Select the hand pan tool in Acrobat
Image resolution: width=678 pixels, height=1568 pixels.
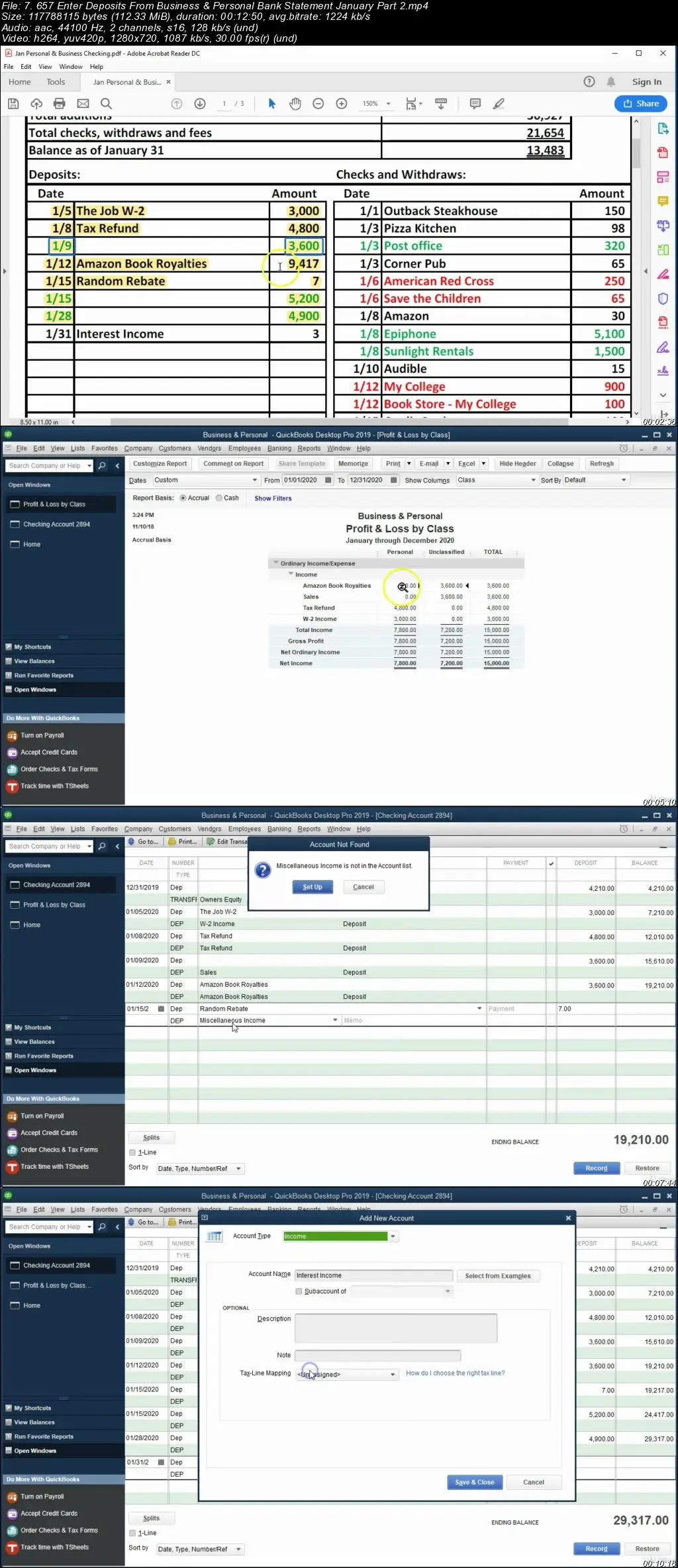[295, 103]
